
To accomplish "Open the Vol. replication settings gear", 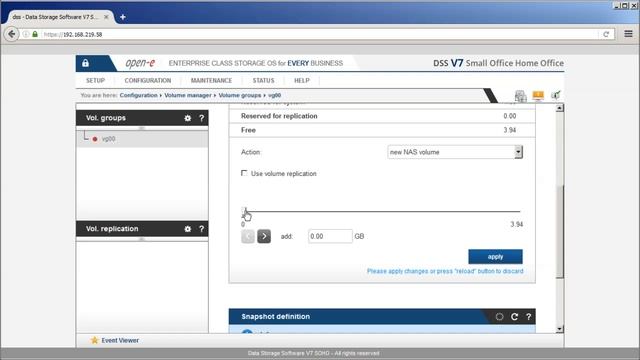I will click(187, 229).
